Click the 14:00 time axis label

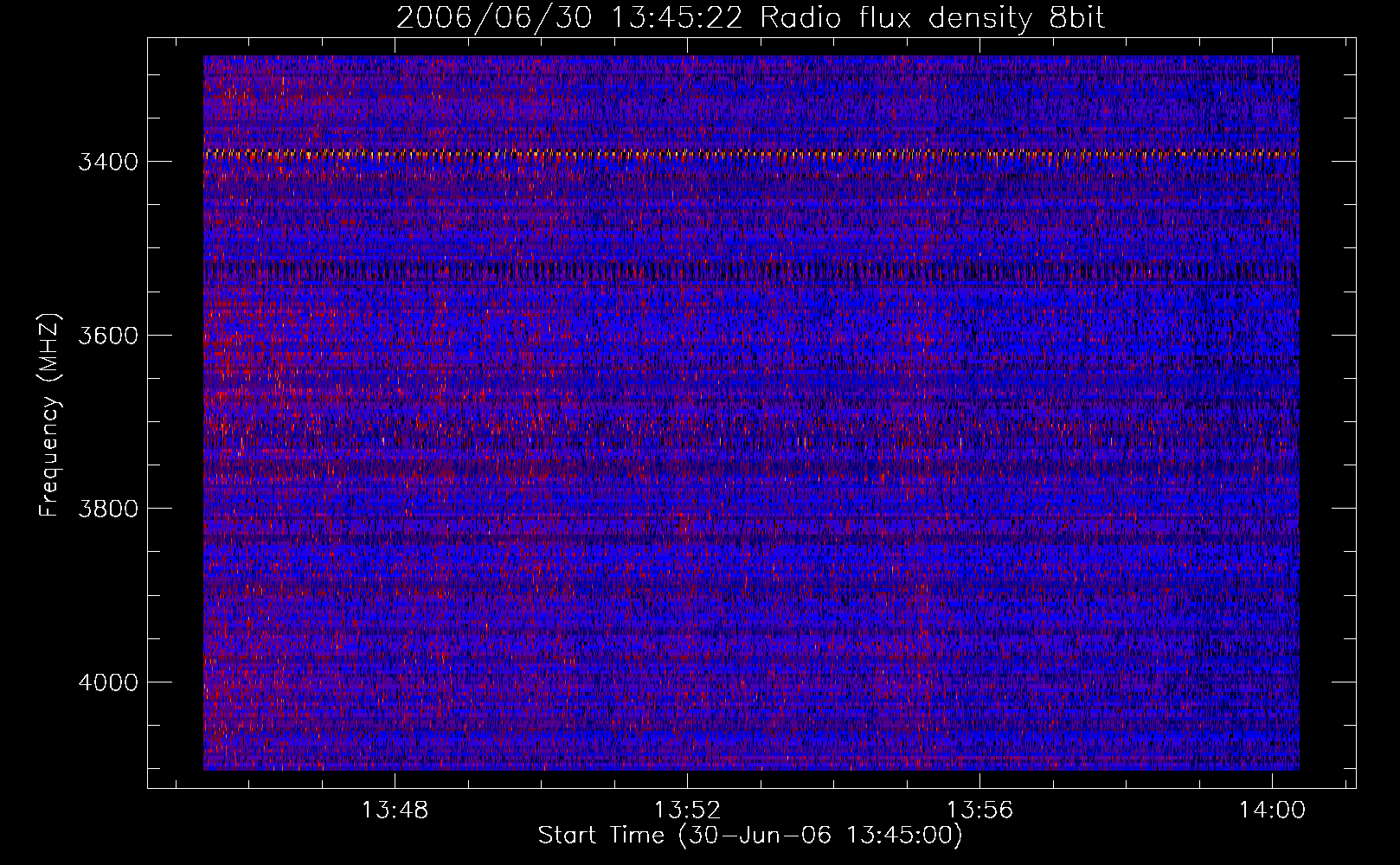(x=1272, y=811)
